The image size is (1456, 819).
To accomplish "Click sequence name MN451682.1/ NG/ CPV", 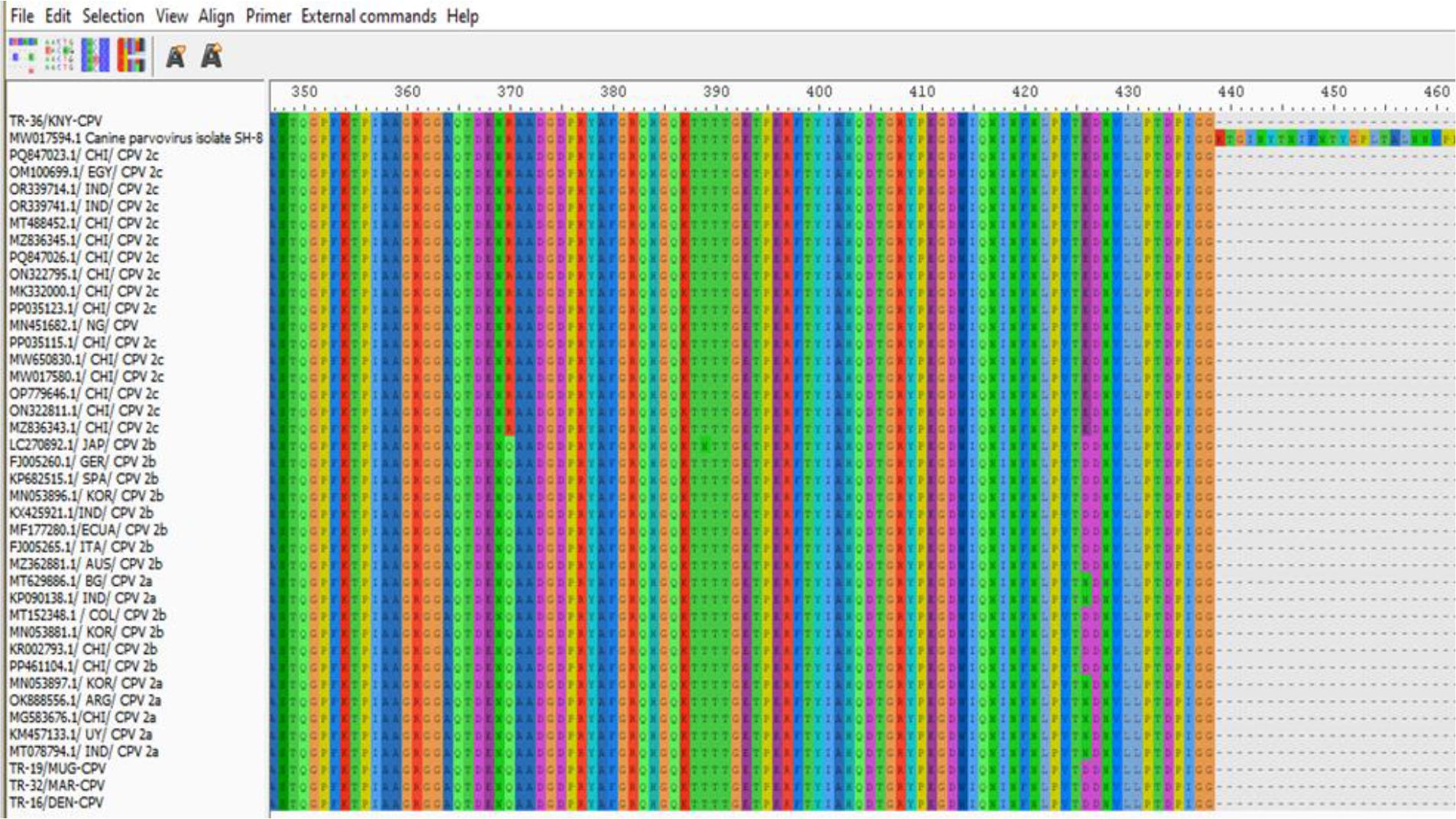I will (x=73, y=325).
